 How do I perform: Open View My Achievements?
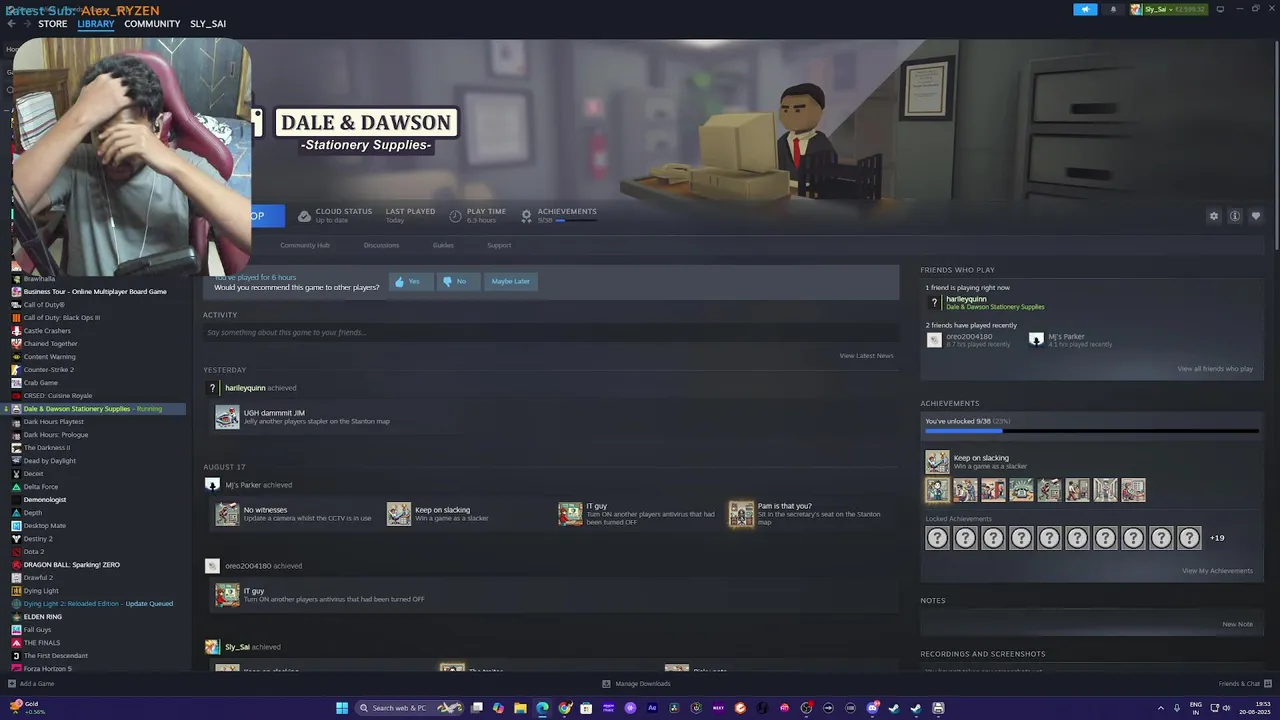pos(1217,571)
